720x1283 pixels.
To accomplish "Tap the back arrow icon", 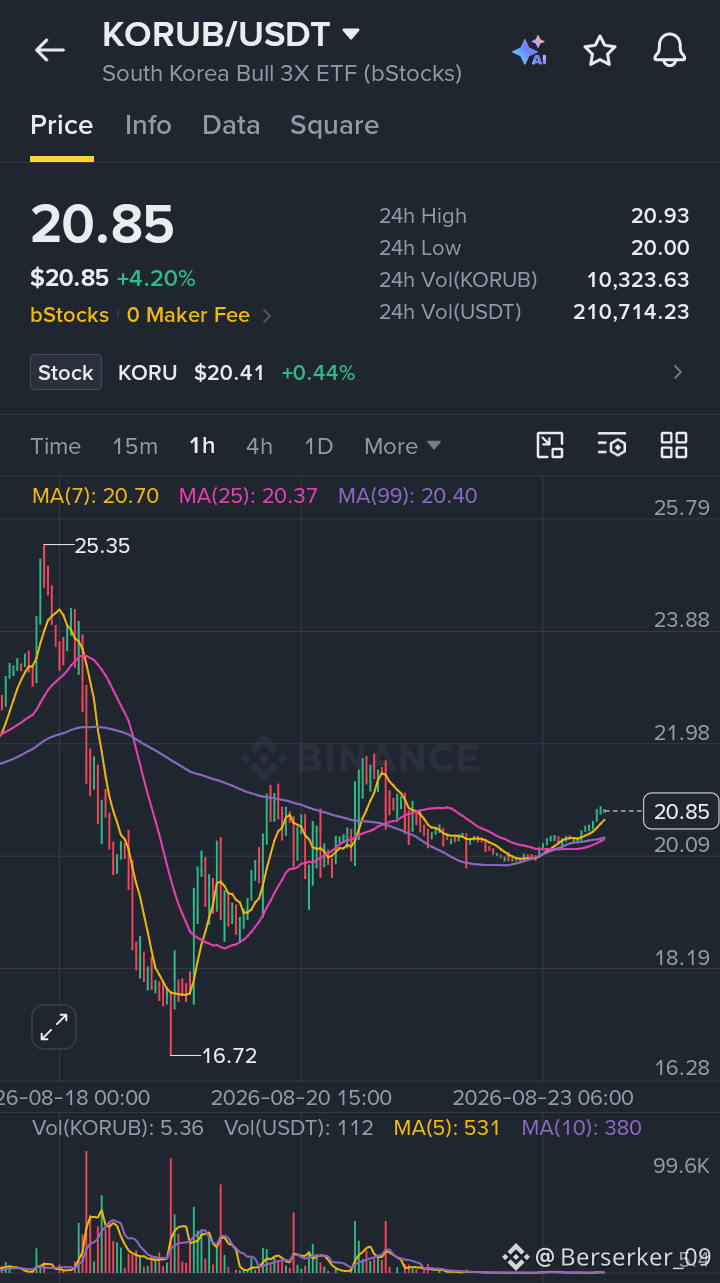I will point(49,50).
